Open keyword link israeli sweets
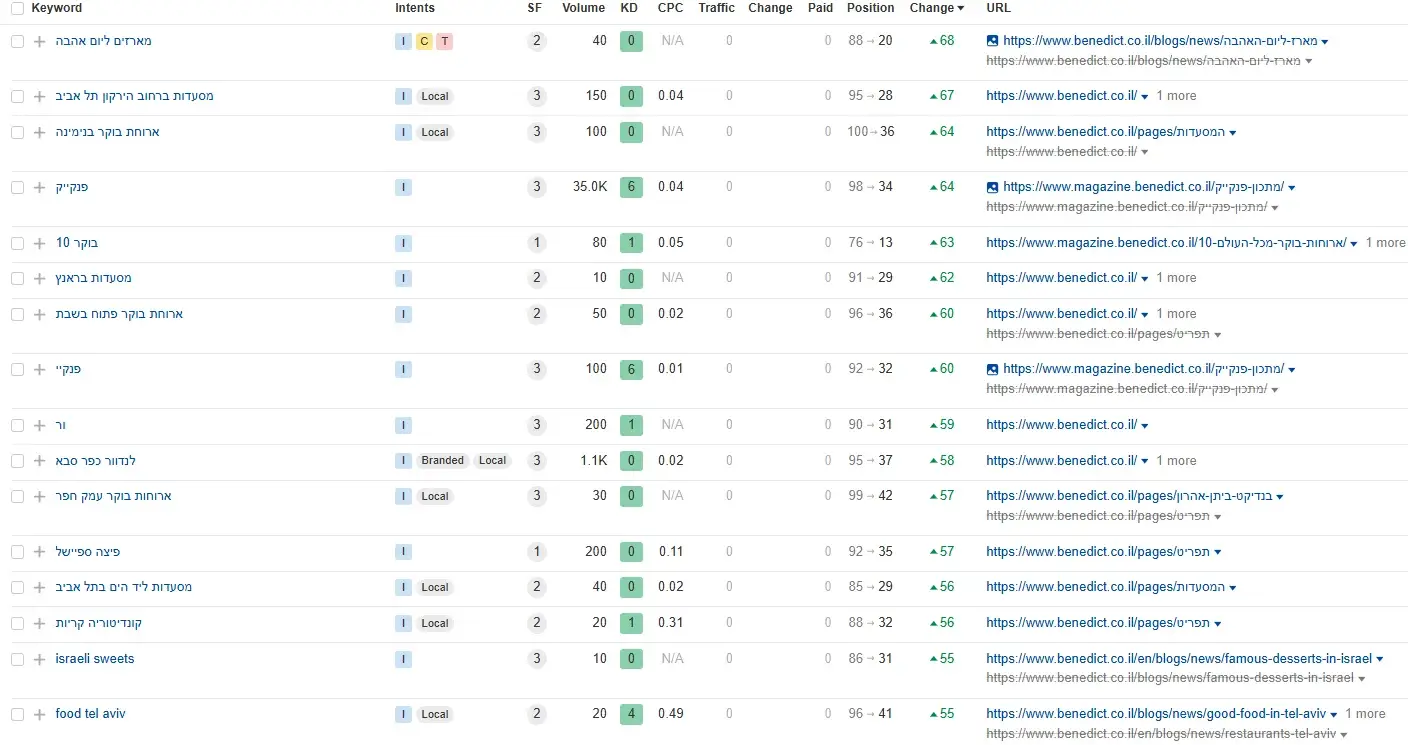1408x745 pixels. pyautogui.click(x=95, y=659)
